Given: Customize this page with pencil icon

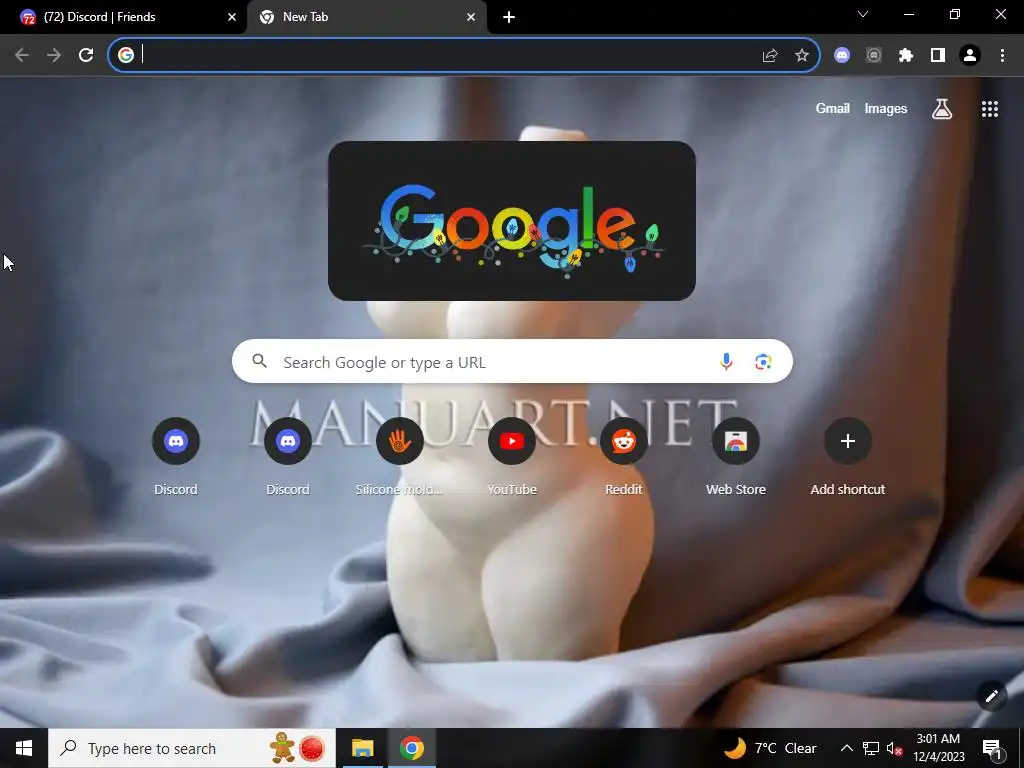Looking at the screenshot, I should pyautogui.click(x=991, y=696).
